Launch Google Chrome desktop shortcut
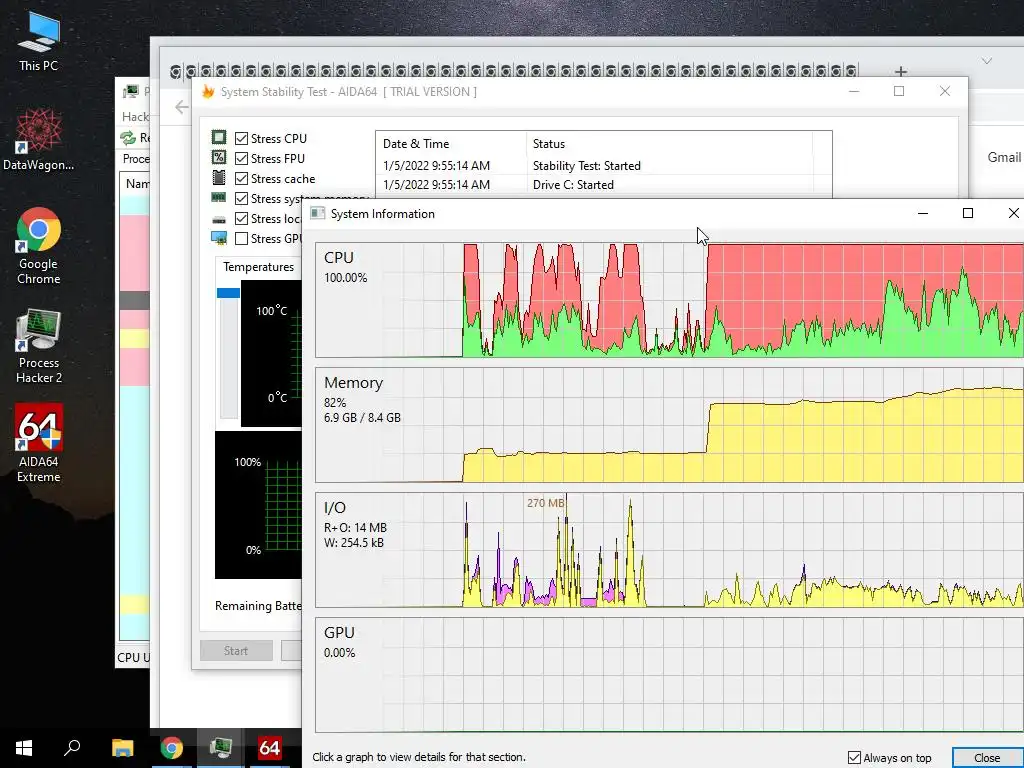 point(39,246)
